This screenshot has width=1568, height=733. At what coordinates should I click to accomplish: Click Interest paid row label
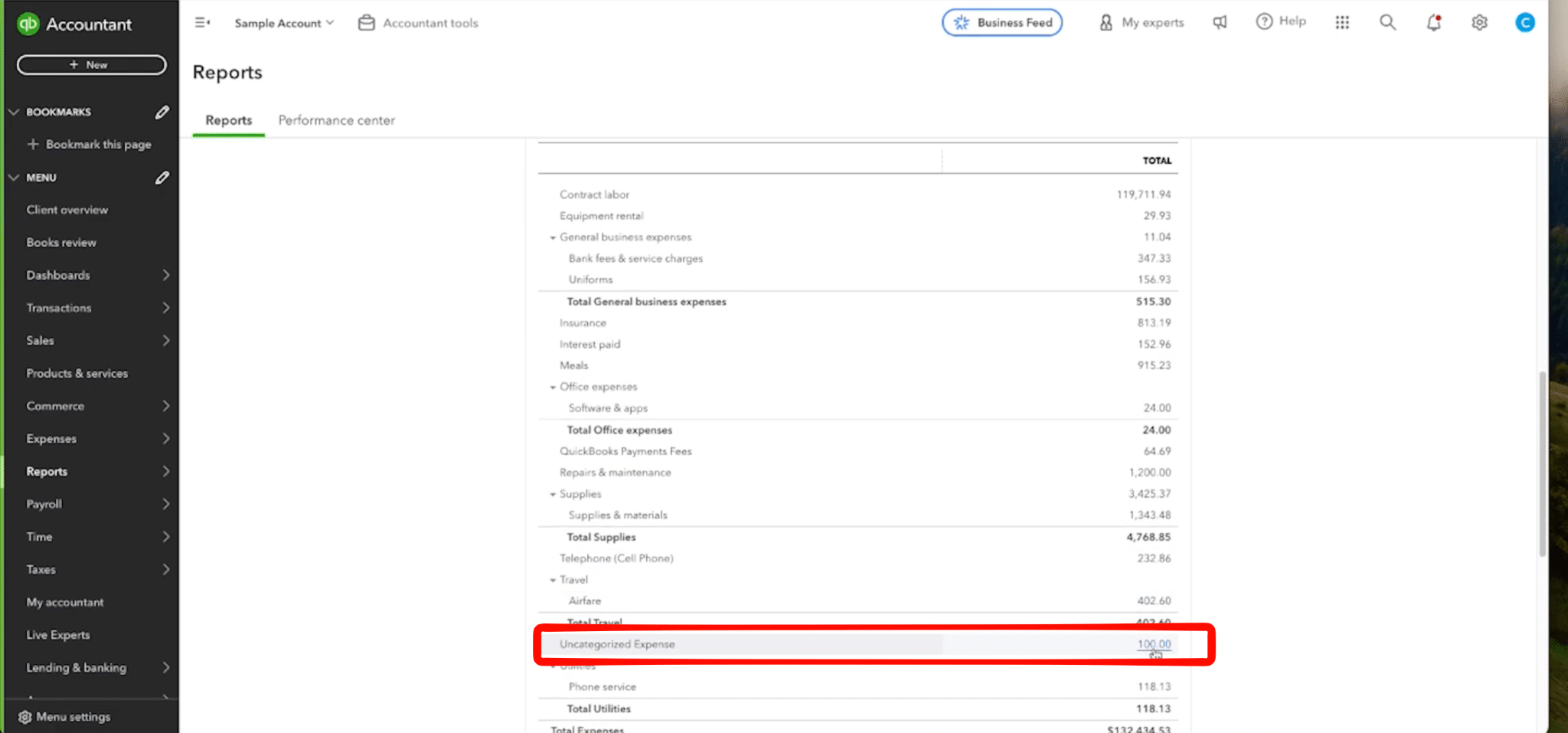[x=590, y=345]
